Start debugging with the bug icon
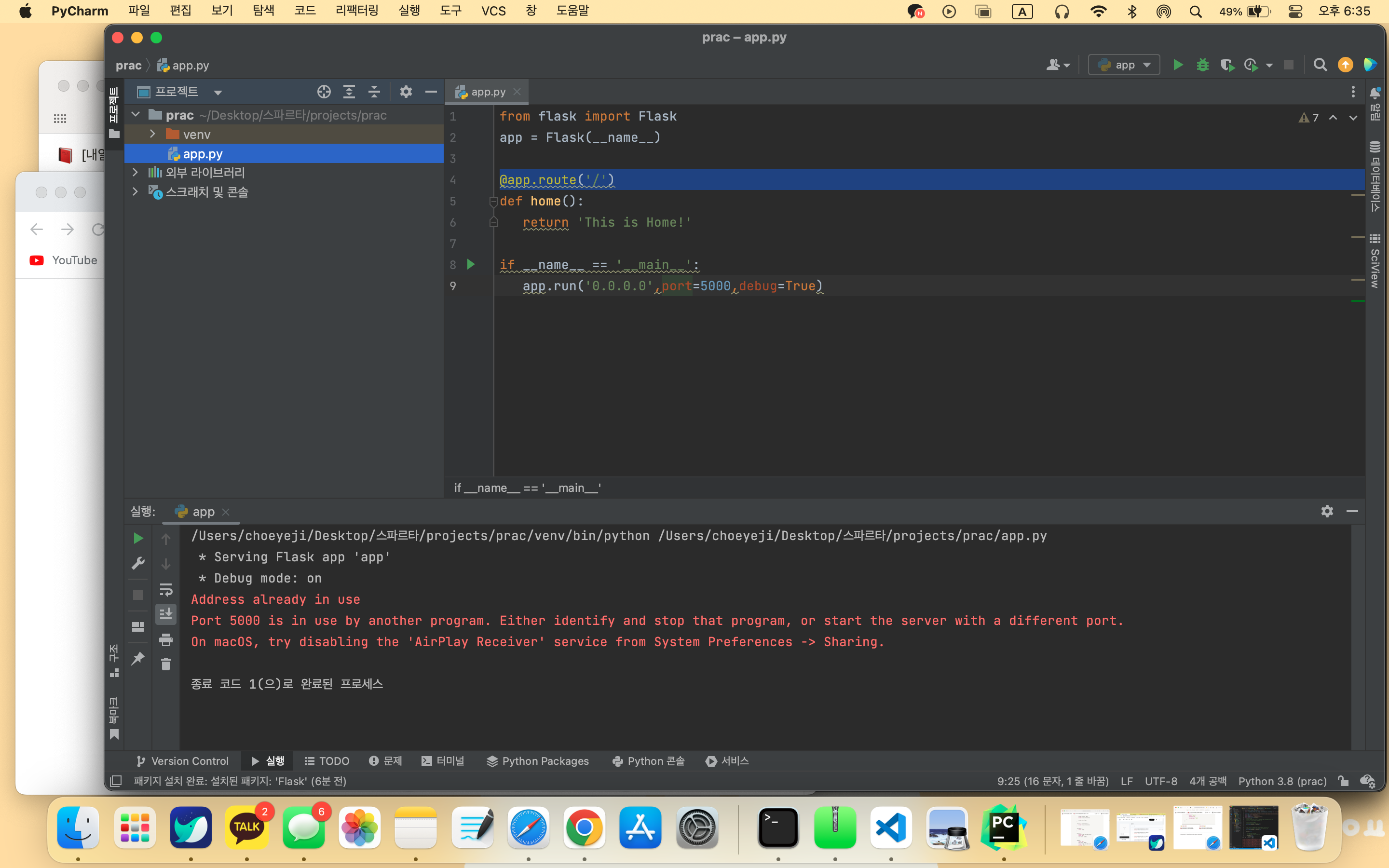This screenshot has width=1389, height=868. [x=1202, y=65]
